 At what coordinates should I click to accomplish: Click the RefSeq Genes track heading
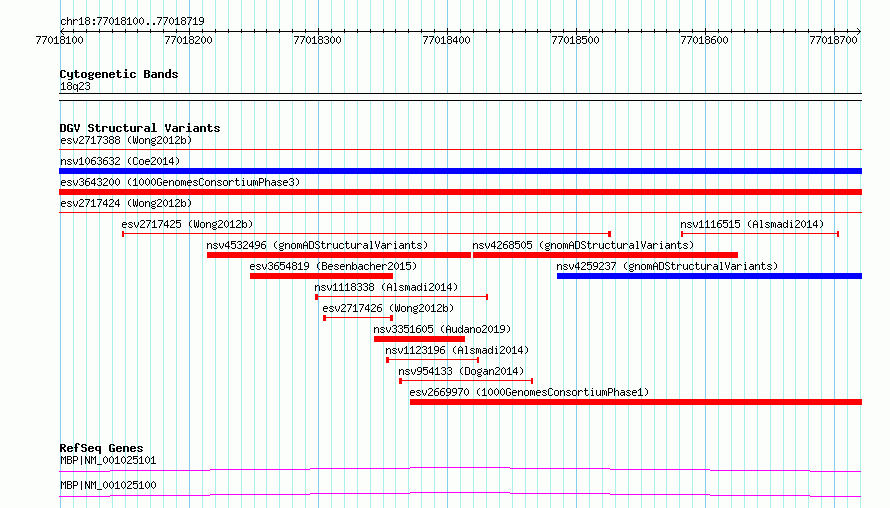coord(101,448)
